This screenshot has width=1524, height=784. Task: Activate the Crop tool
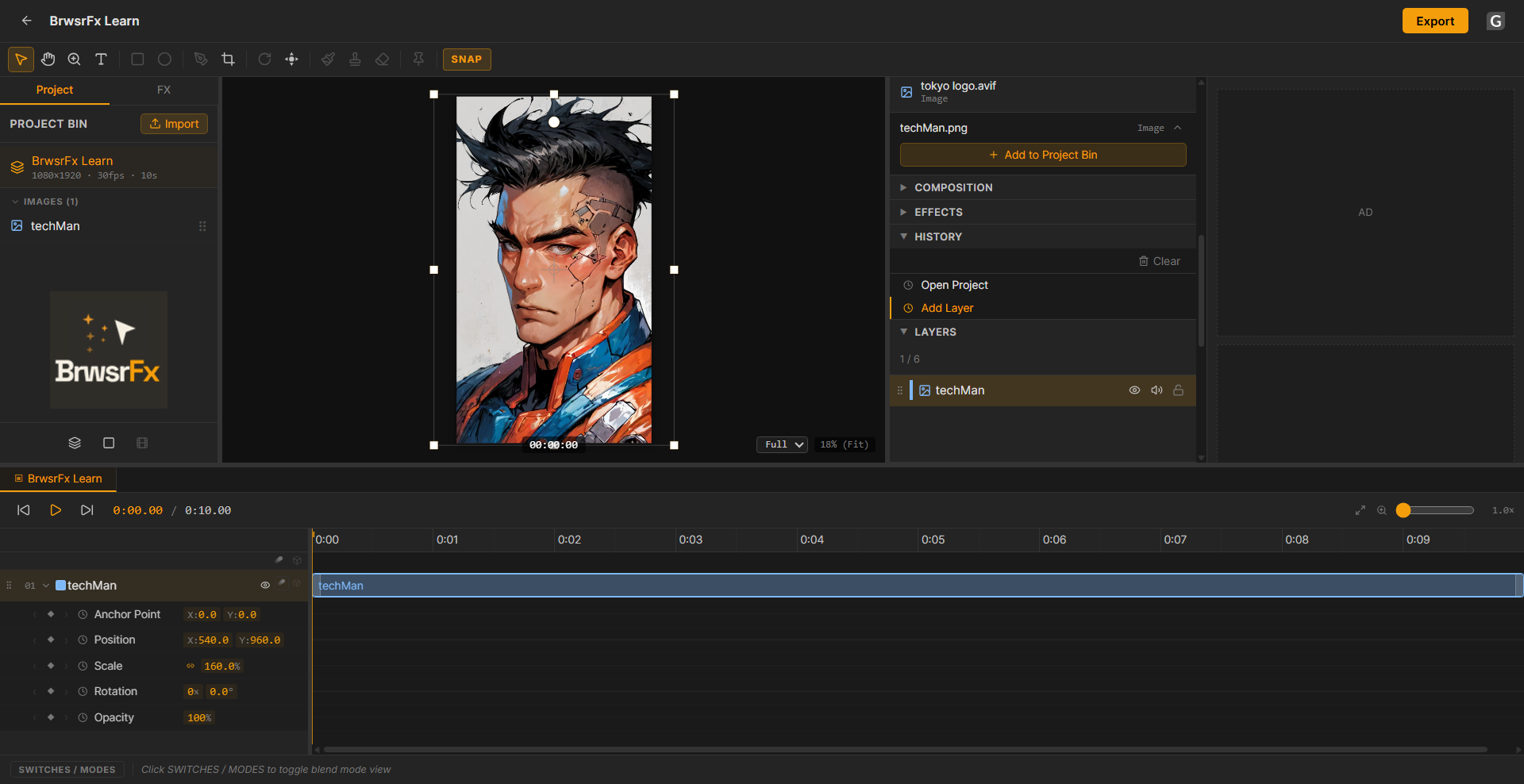click(228, 60)
